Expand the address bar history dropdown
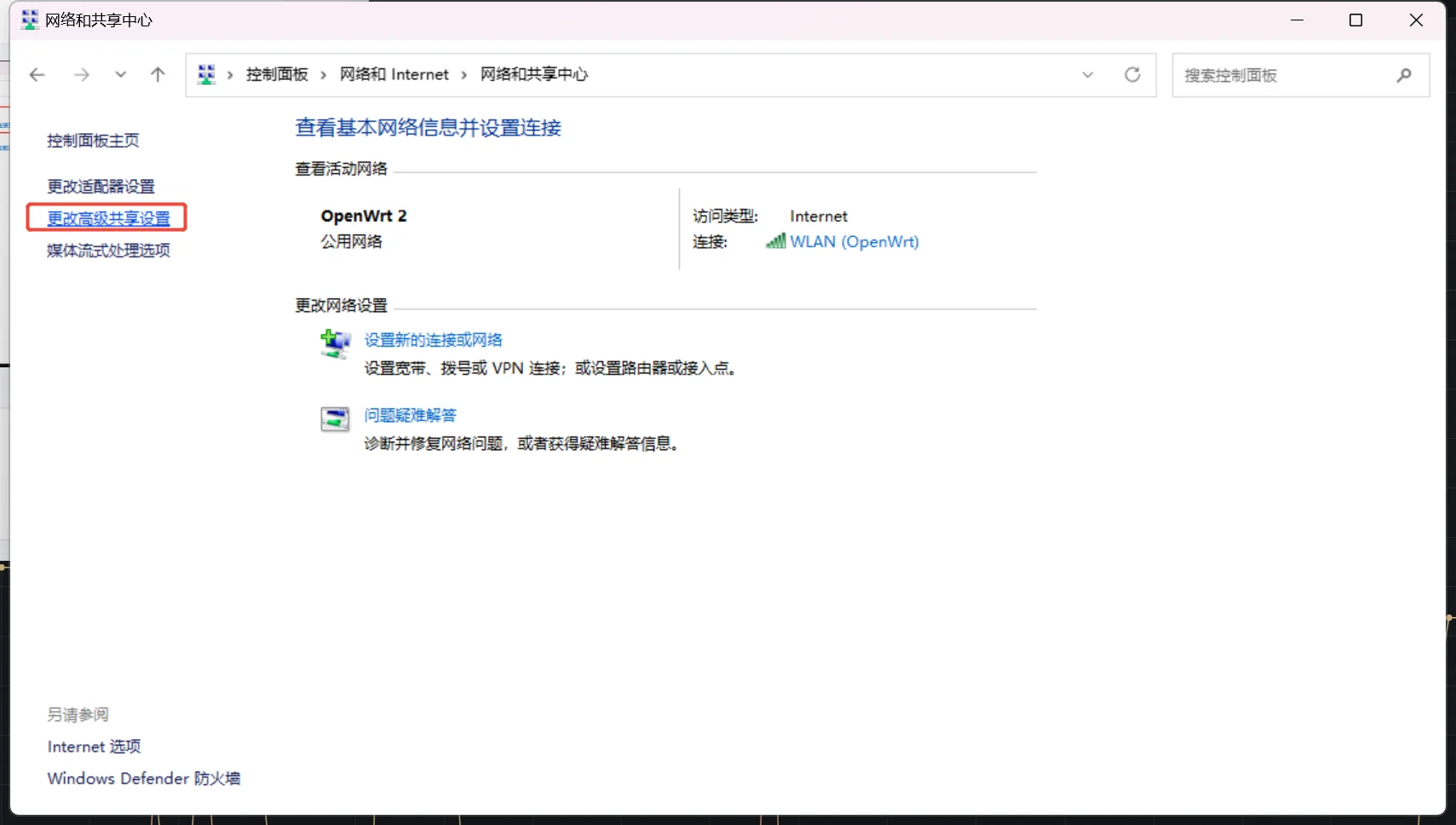This screenshot has width=1456, height=825. tap(1087, 75)
